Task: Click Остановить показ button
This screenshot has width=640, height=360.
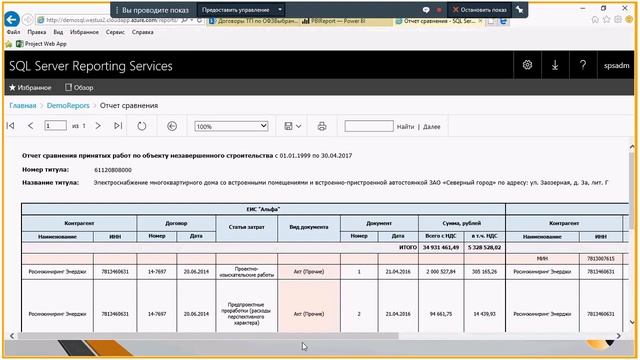Action: coord(480,10)
